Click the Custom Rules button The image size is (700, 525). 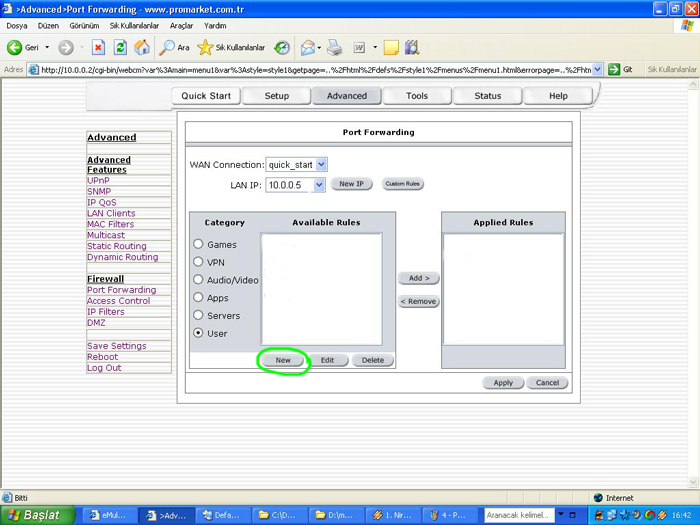pos(403,184)
